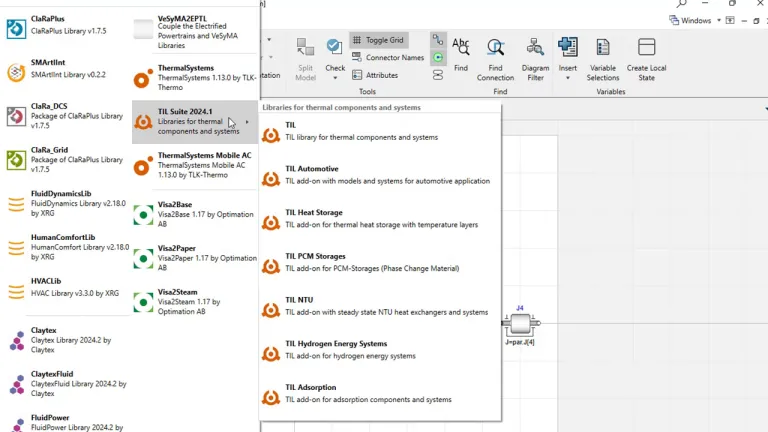Open the Insert dropdown arrow
The width and height of the screenshot is (768, 432).
[x=568, y=78]
